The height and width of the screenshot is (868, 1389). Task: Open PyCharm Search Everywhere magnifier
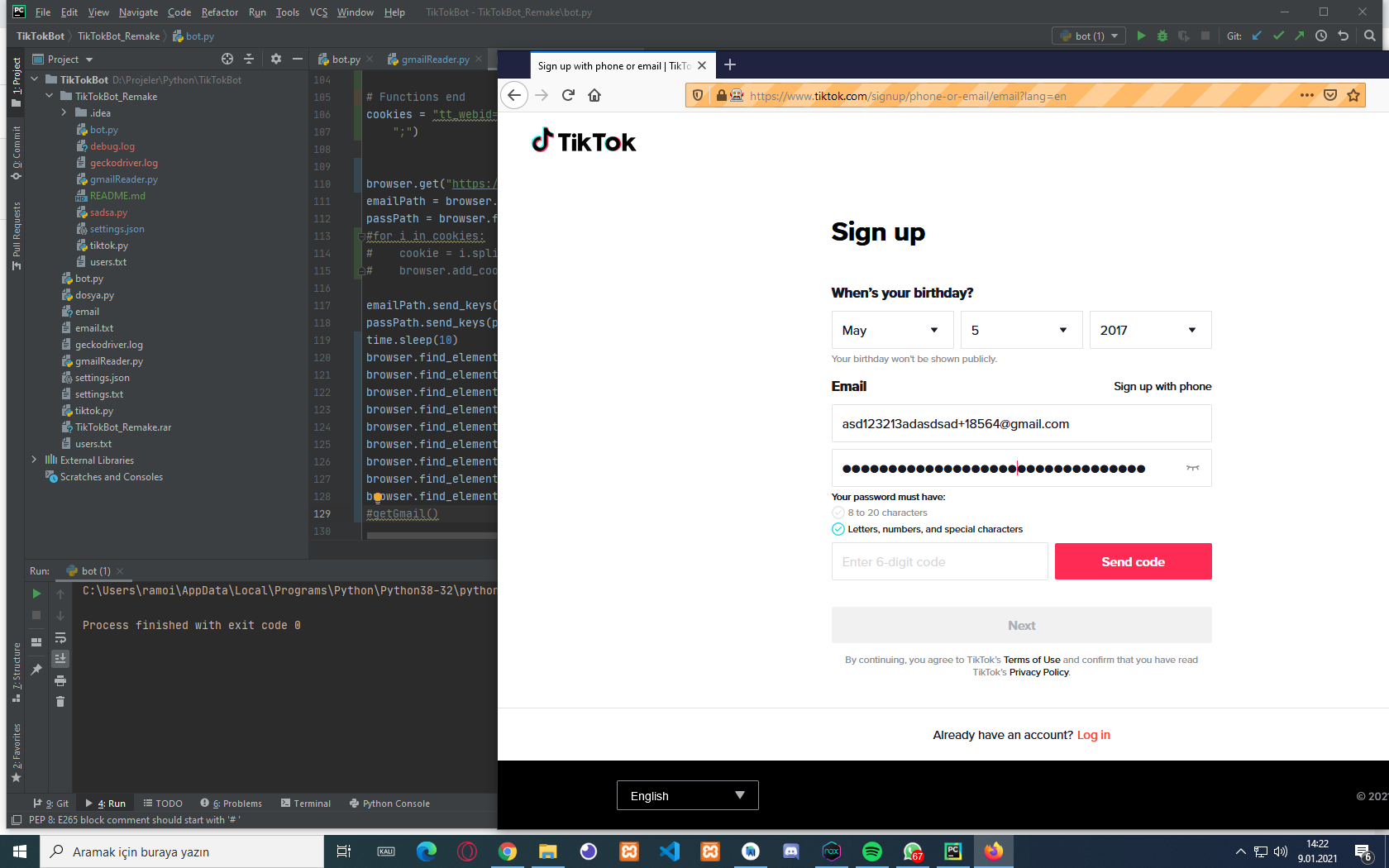coord(1370,36)
